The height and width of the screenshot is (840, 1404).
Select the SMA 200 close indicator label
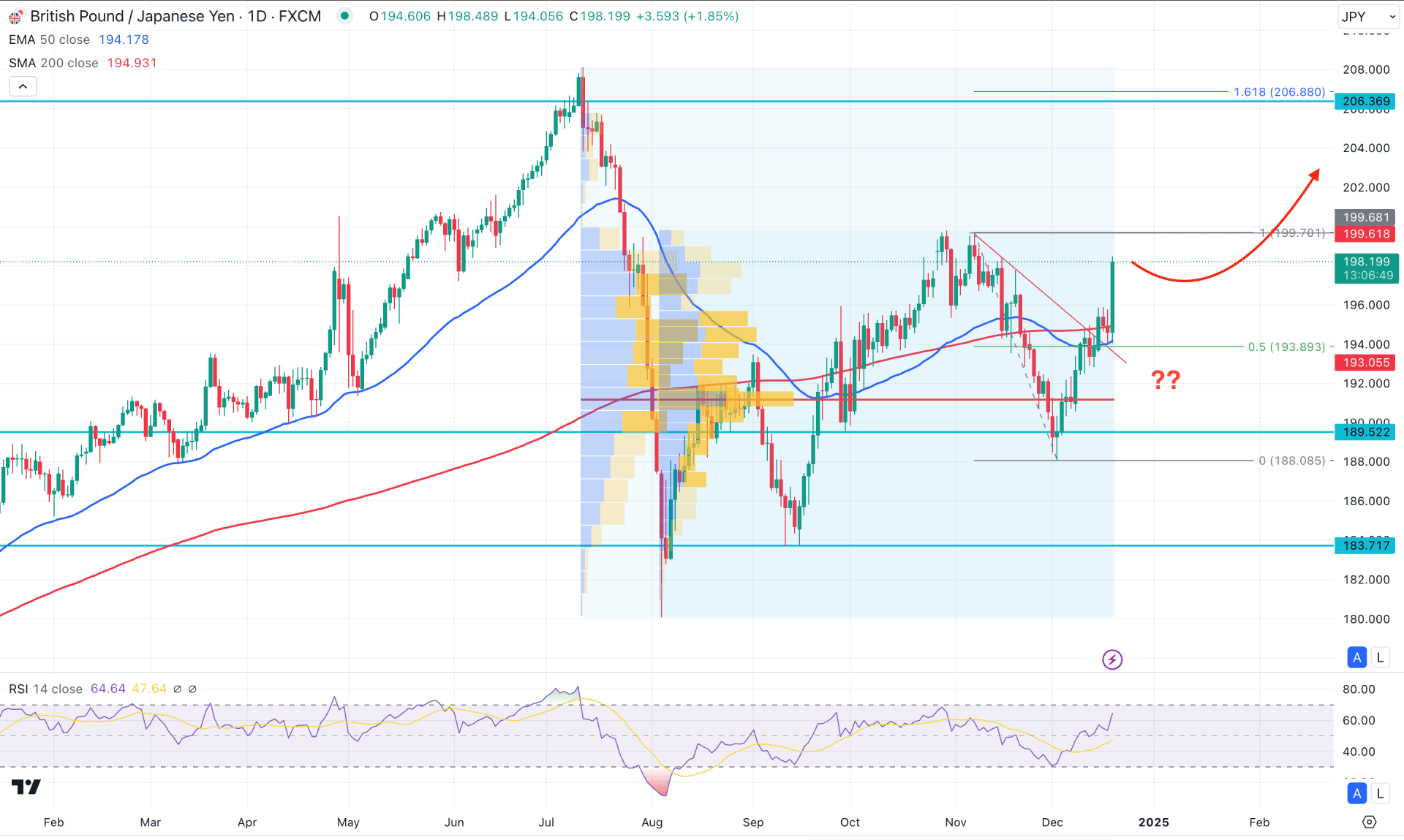pos(53,63)
